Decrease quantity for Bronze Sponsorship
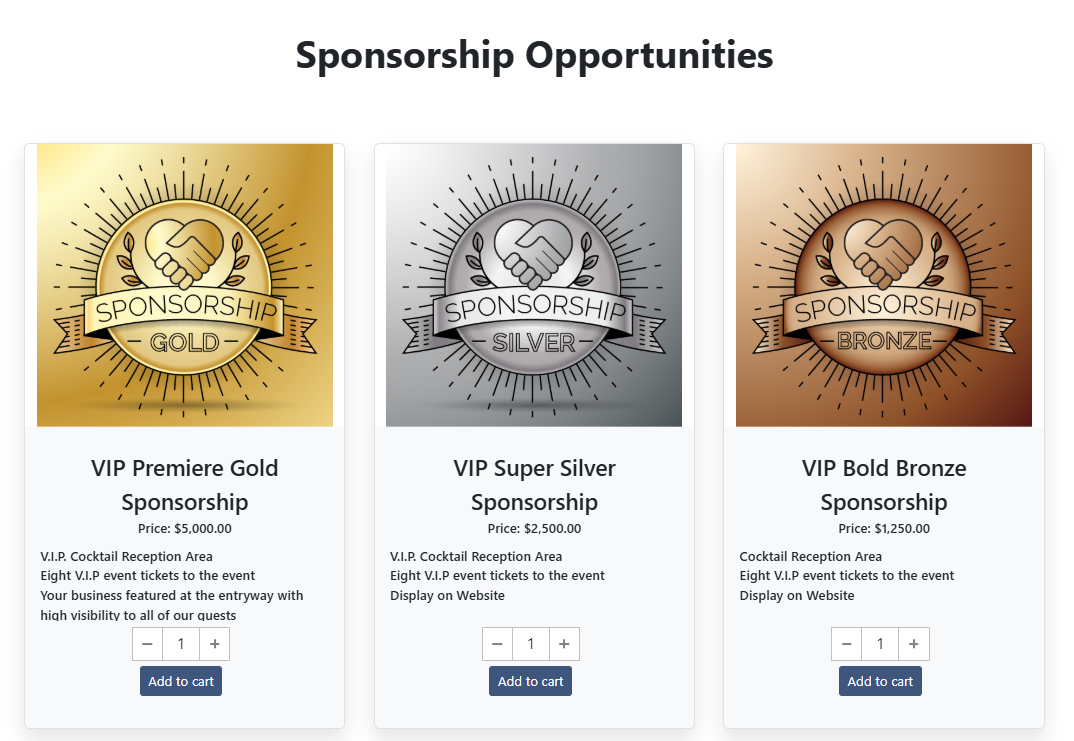This screenshot has height=741, width=1074. 846,643
